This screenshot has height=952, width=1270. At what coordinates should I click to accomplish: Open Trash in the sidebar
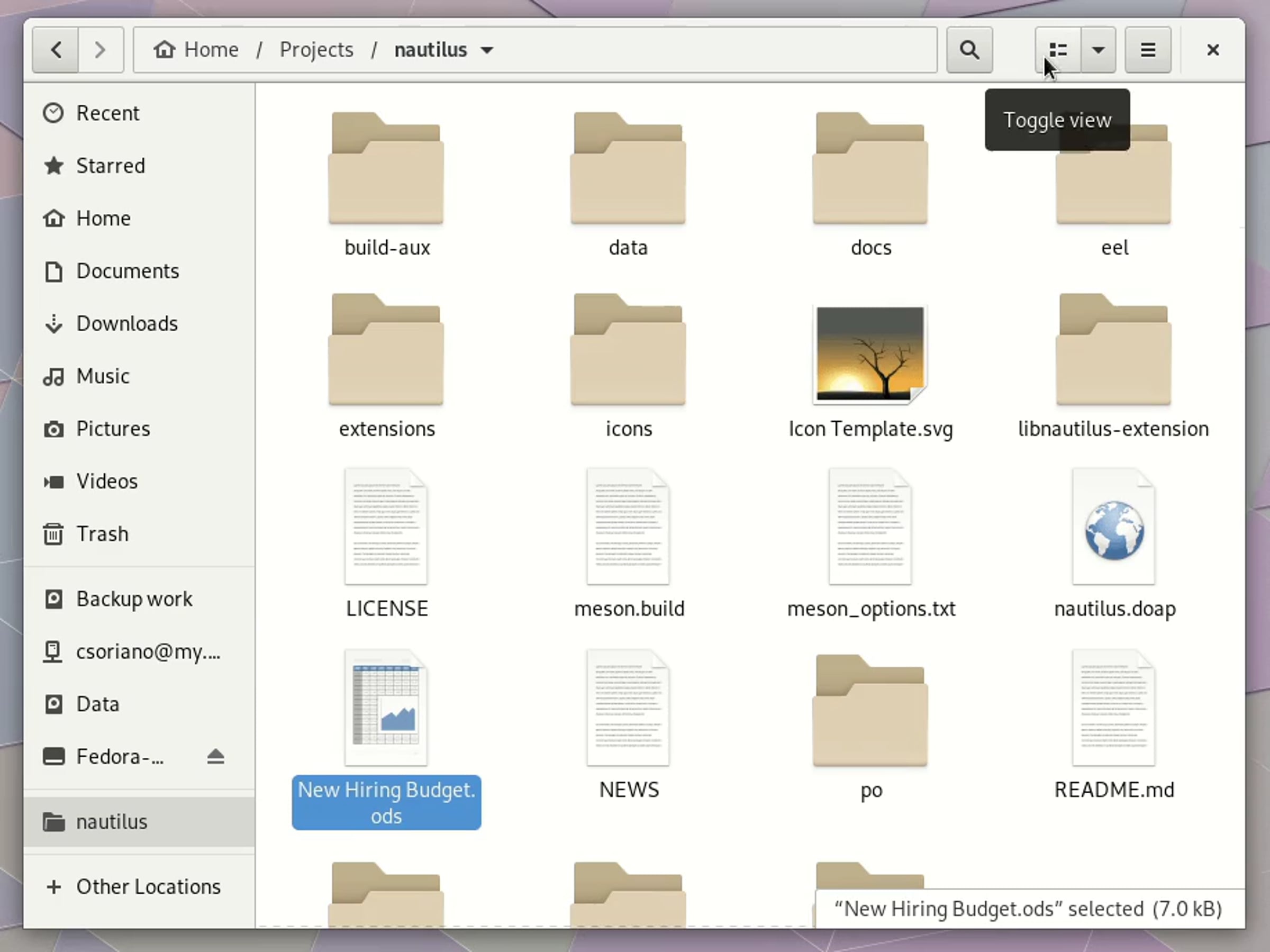pos(140,534)
